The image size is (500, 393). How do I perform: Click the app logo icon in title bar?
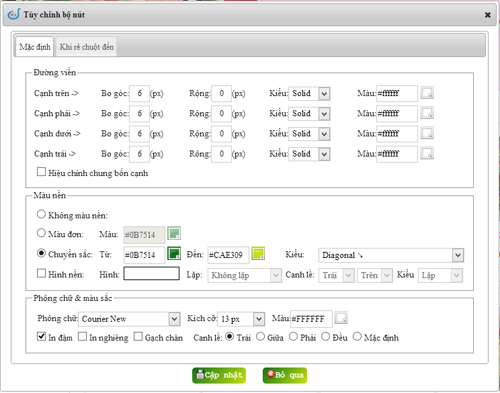click(14, 14)
